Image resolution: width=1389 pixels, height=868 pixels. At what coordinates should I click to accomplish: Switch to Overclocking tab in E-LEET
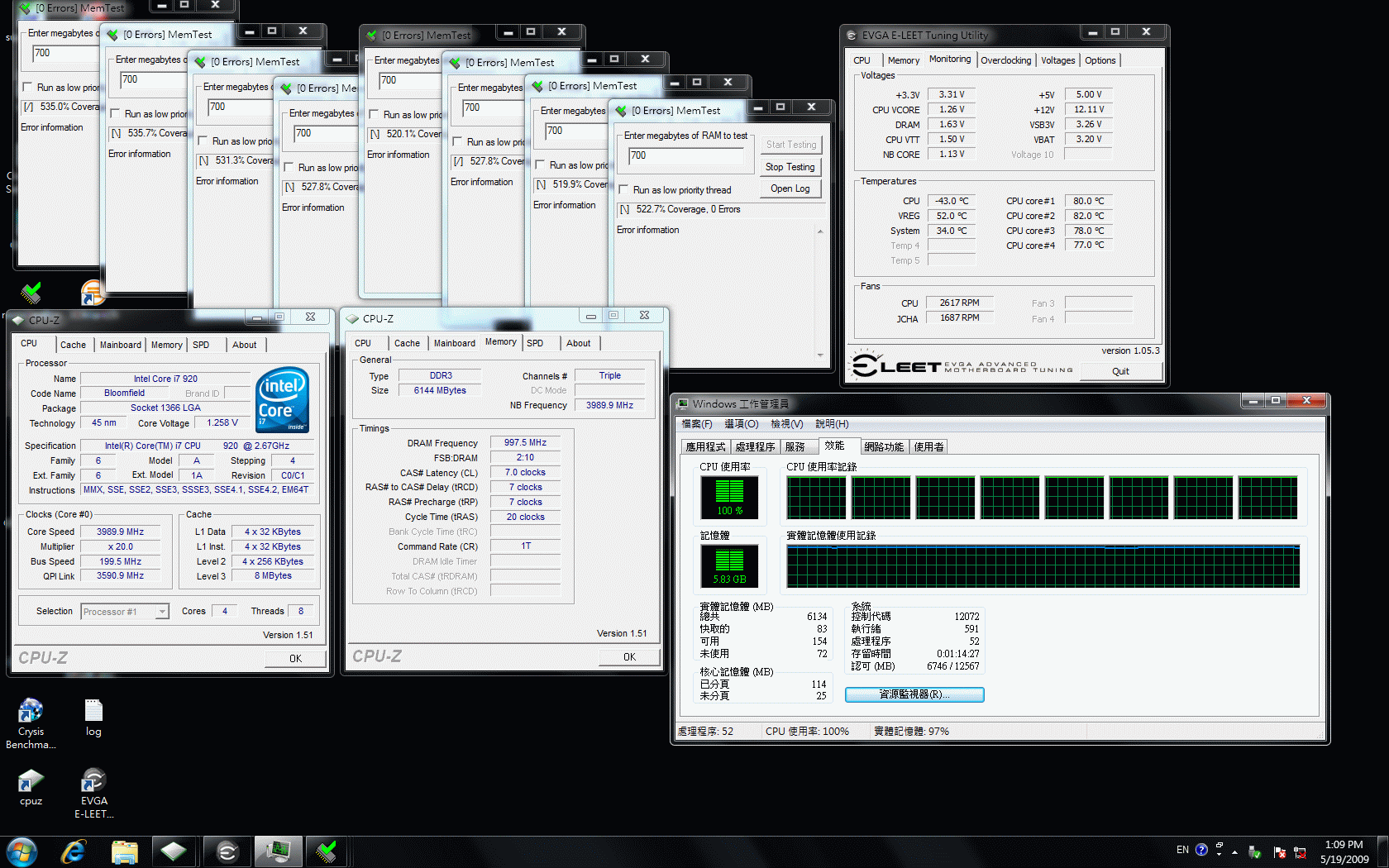1005,60
